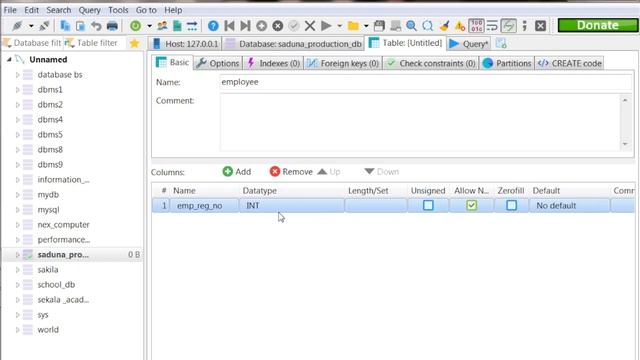Expand the dbms1 database node

click(x=17, y=90)
